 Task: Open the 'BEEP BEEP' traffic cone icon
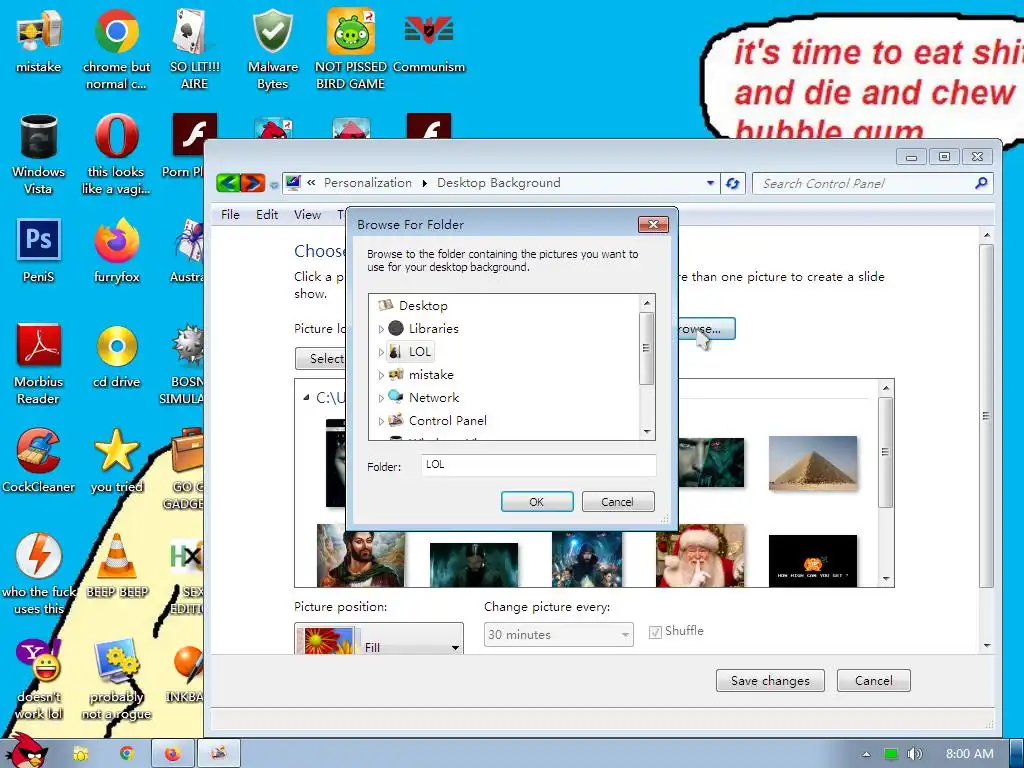point(116,556)
